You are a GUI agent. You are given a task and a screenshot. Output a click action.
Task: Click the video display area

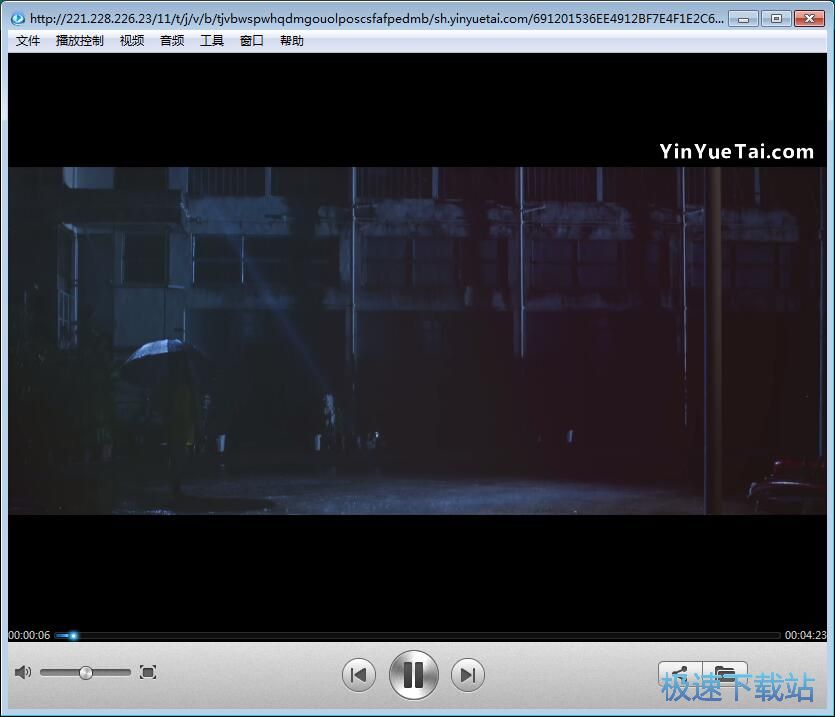[418, 341]
